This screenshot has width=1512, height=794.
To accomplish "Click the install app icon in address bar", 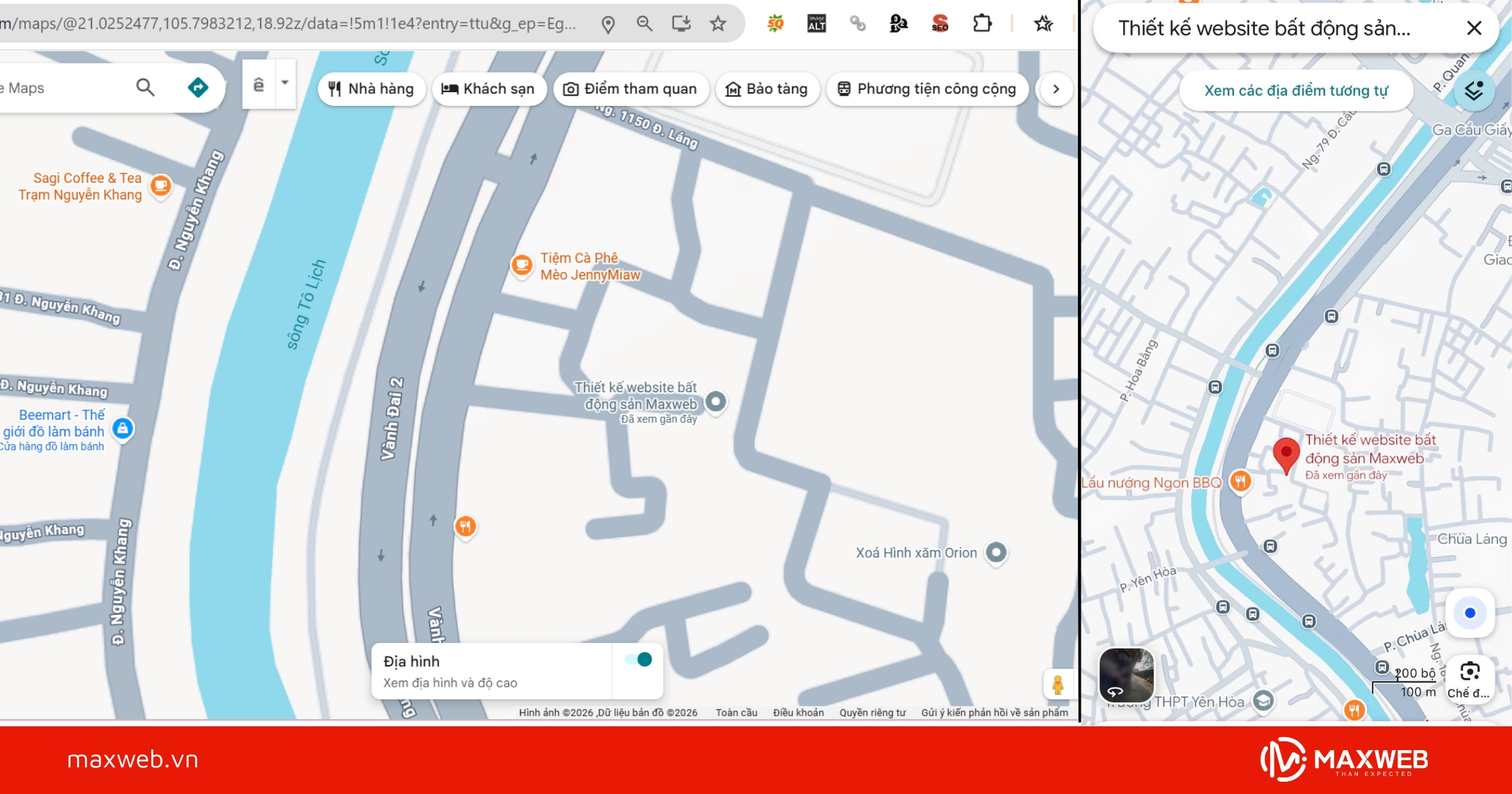I will 681,24.
